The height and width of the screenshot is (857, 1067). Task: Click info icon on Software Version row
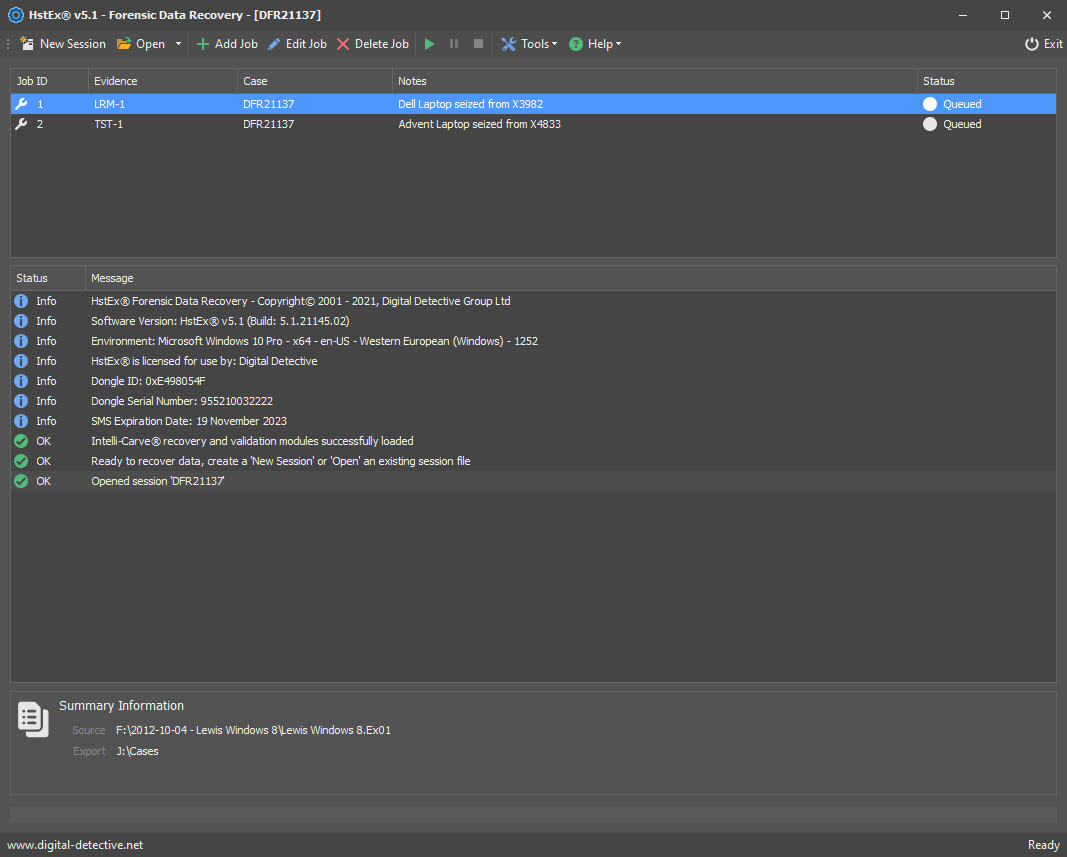pyautogui.click(x=21, y=321)
